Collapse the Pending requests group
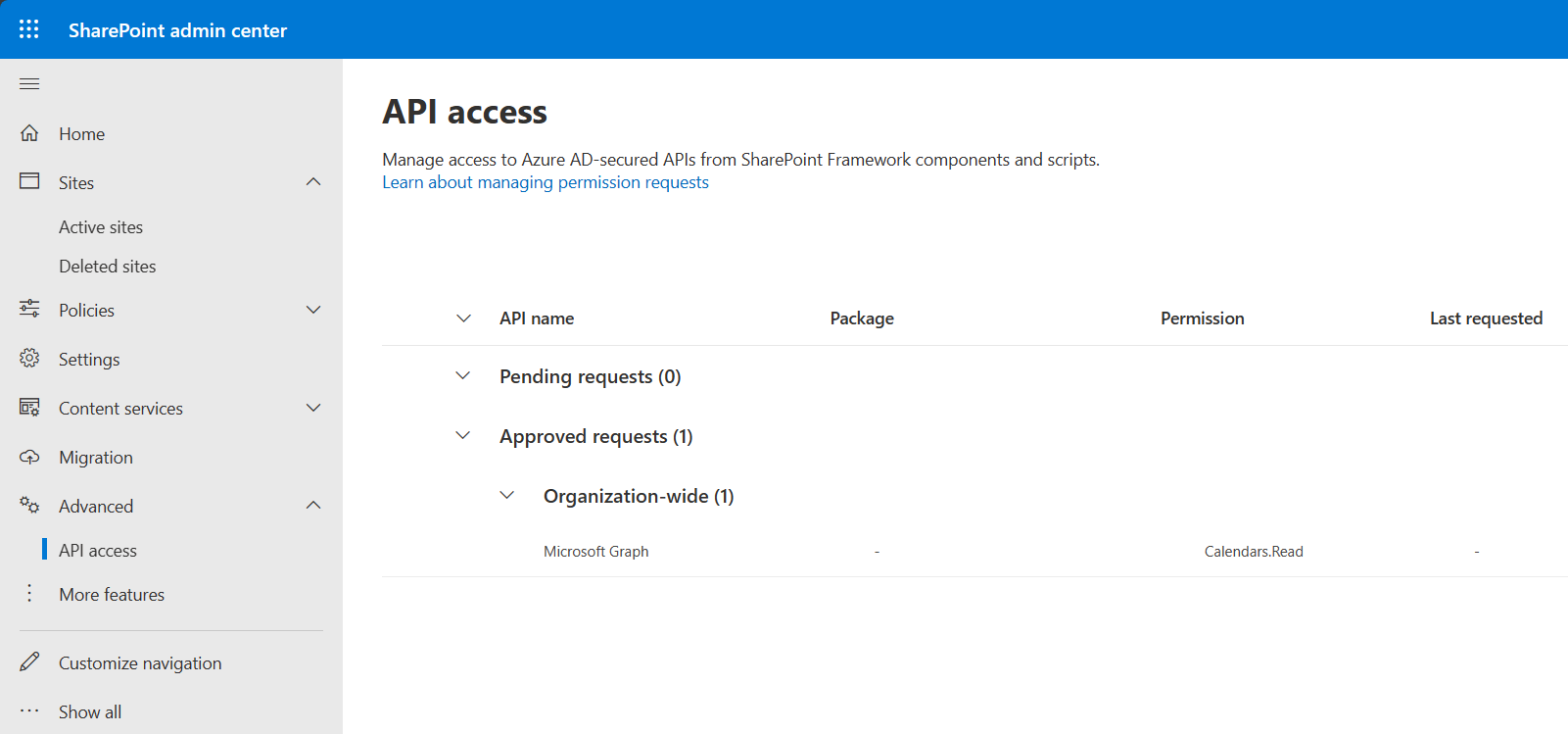The height and width of the screenshot is (734, 1568). [463, 376]
